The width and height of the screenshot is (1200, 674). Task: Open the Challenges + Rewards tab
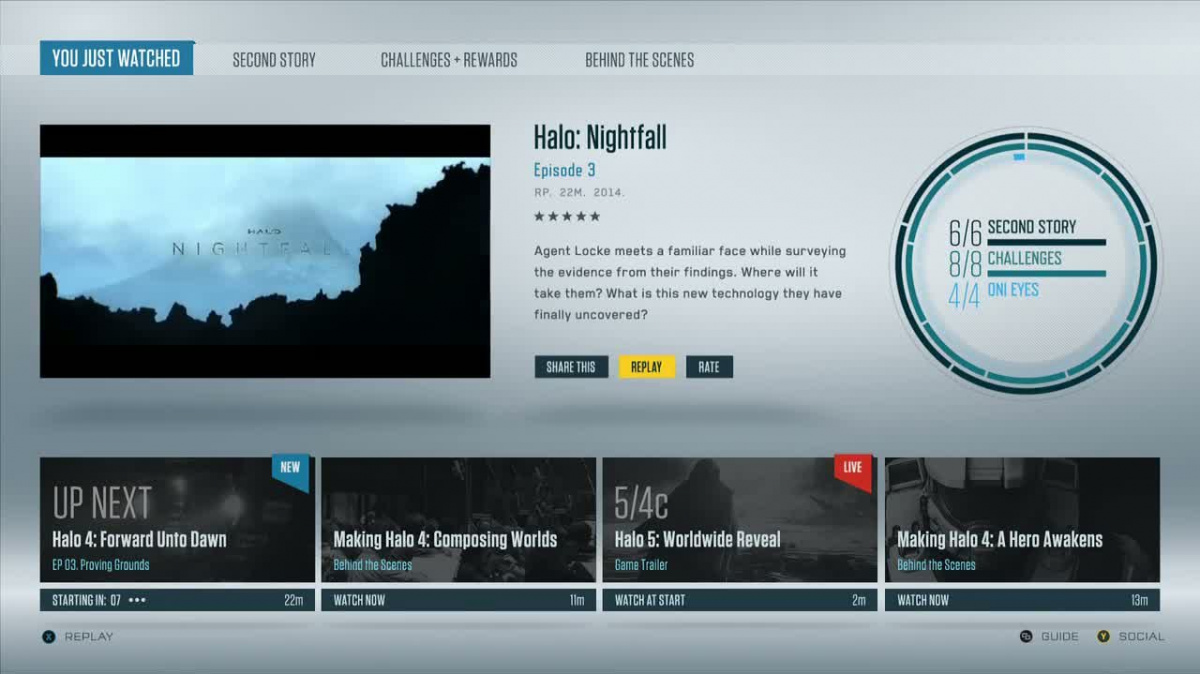(x=449, y=60)
